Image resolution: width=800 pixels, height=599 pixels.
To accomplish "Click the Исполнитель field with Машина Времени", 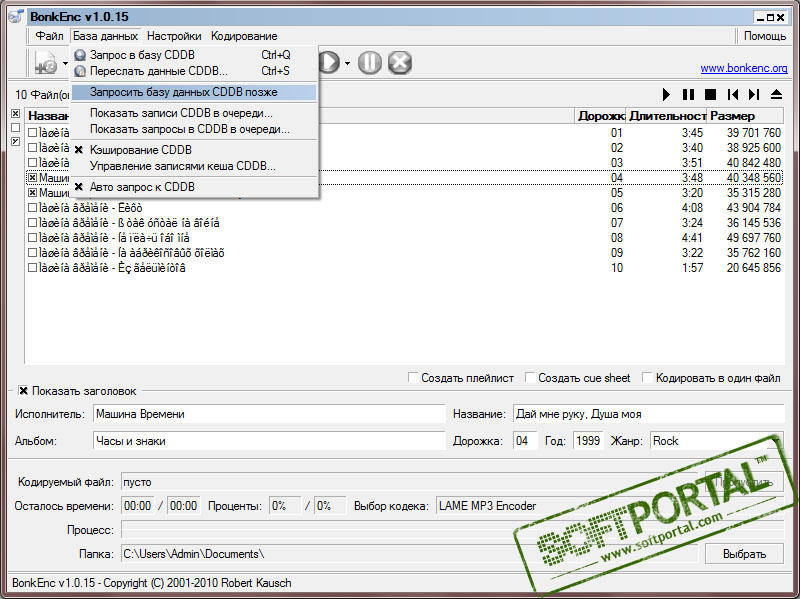I will [x=269, y=414].
